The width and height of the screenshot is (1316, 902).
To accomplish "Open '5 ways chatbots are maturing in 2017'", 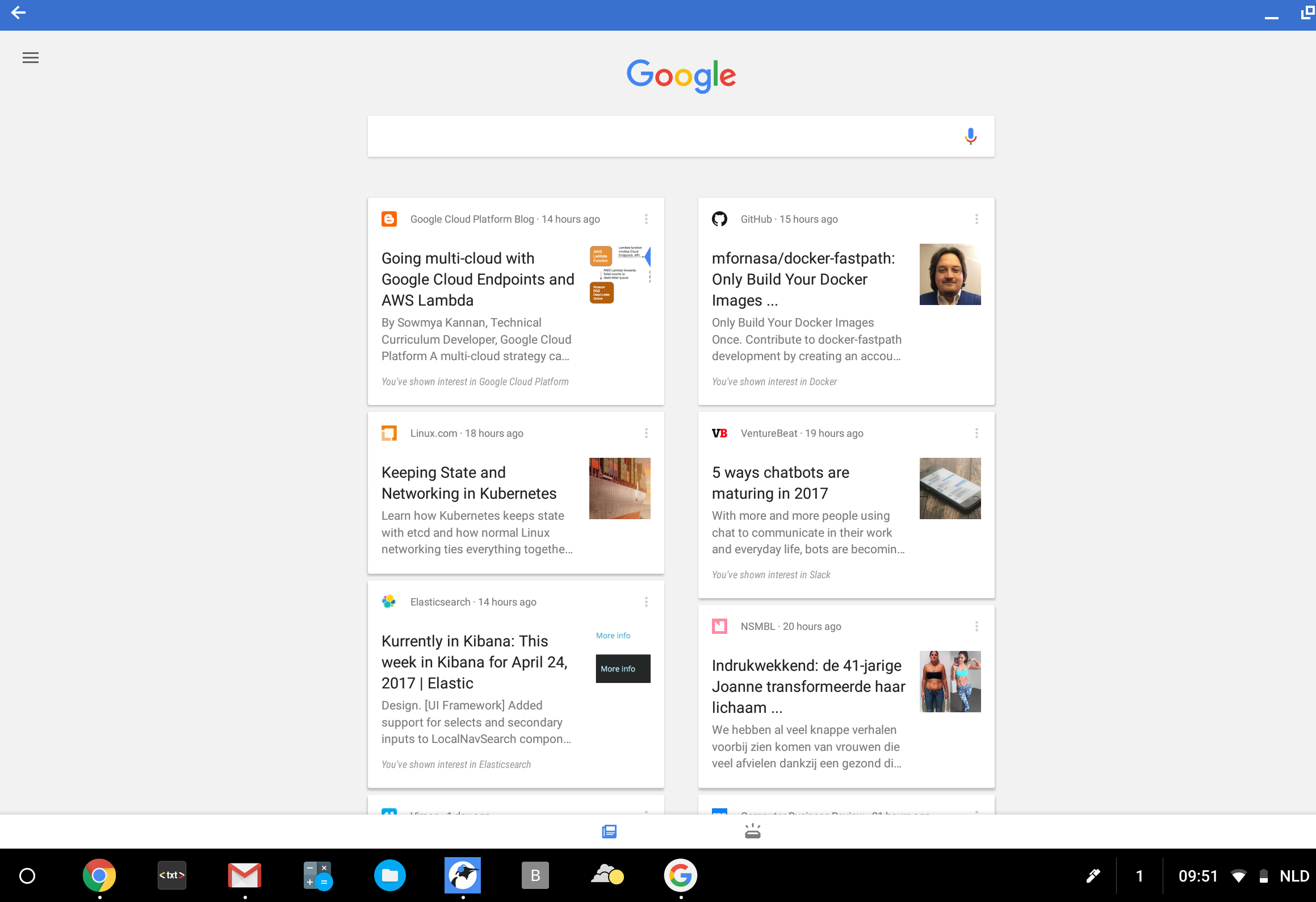I will click(x=781, y=483).
